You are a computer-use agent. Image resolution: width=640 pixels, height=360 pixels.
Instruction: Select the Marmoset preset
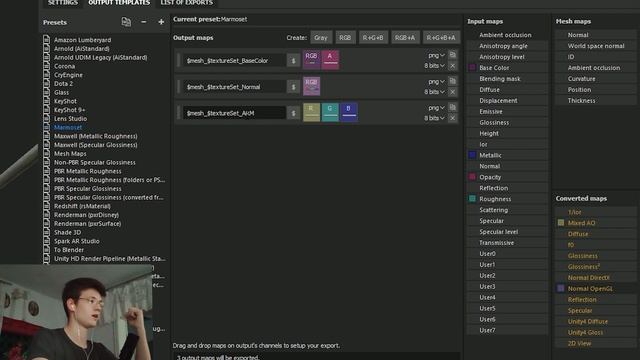(68, 127)
